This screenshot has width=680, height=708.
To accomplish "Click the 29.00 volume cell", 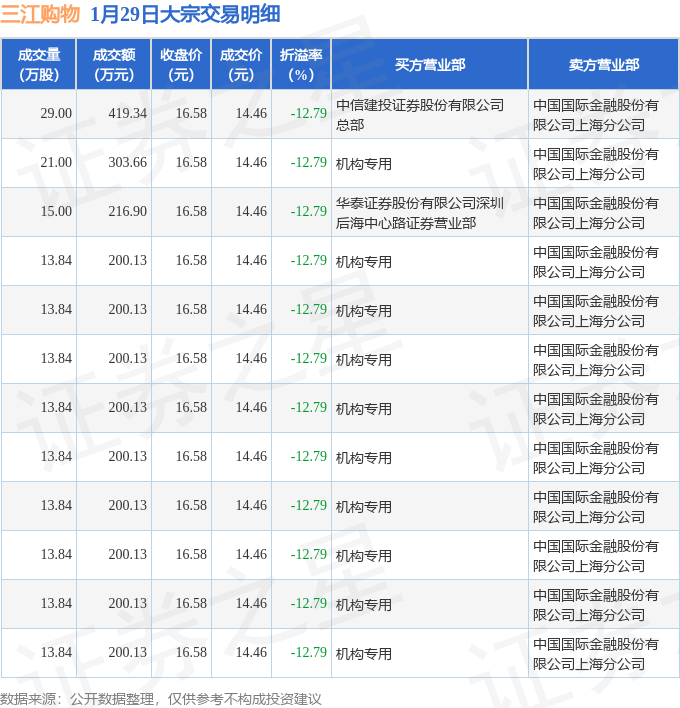I will [56, 114].
